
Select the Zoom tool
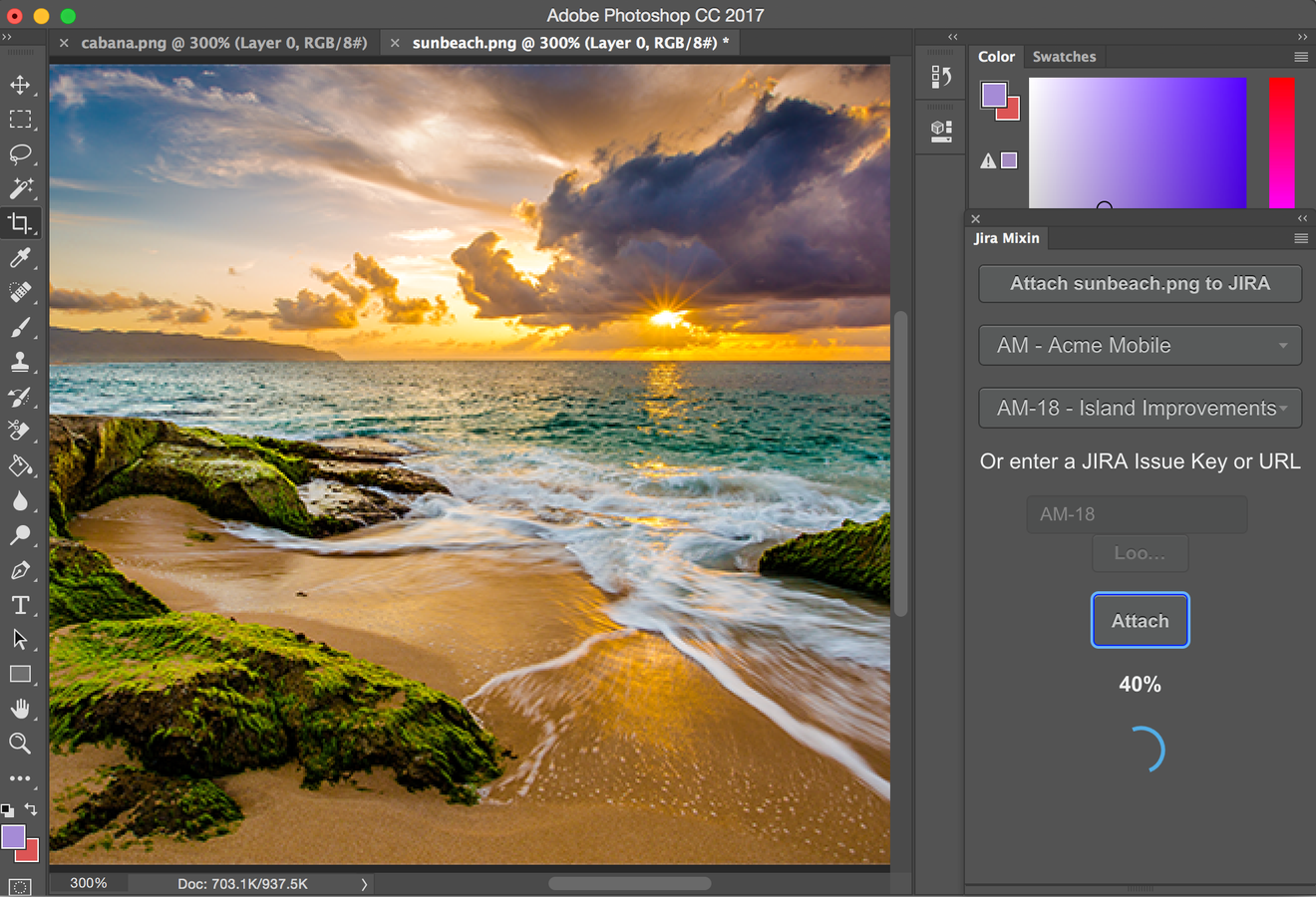[20, 744]
